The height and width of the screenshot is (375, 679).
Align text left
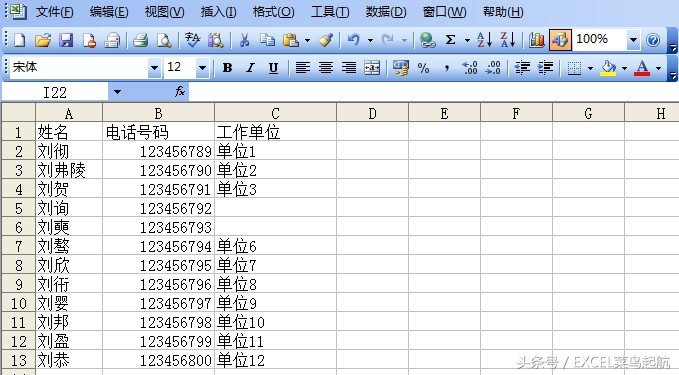click(302, 68)
